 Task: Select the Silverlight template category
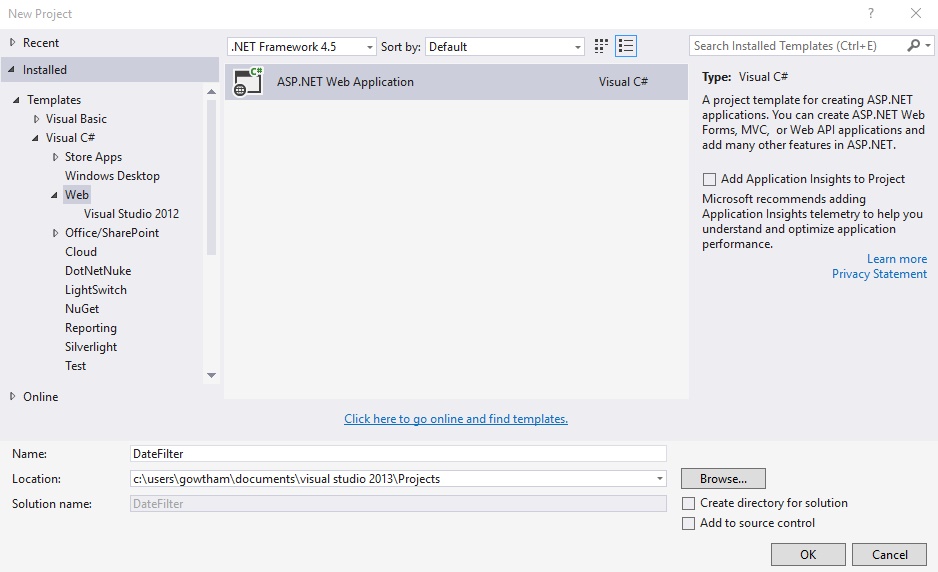point(91,347)
